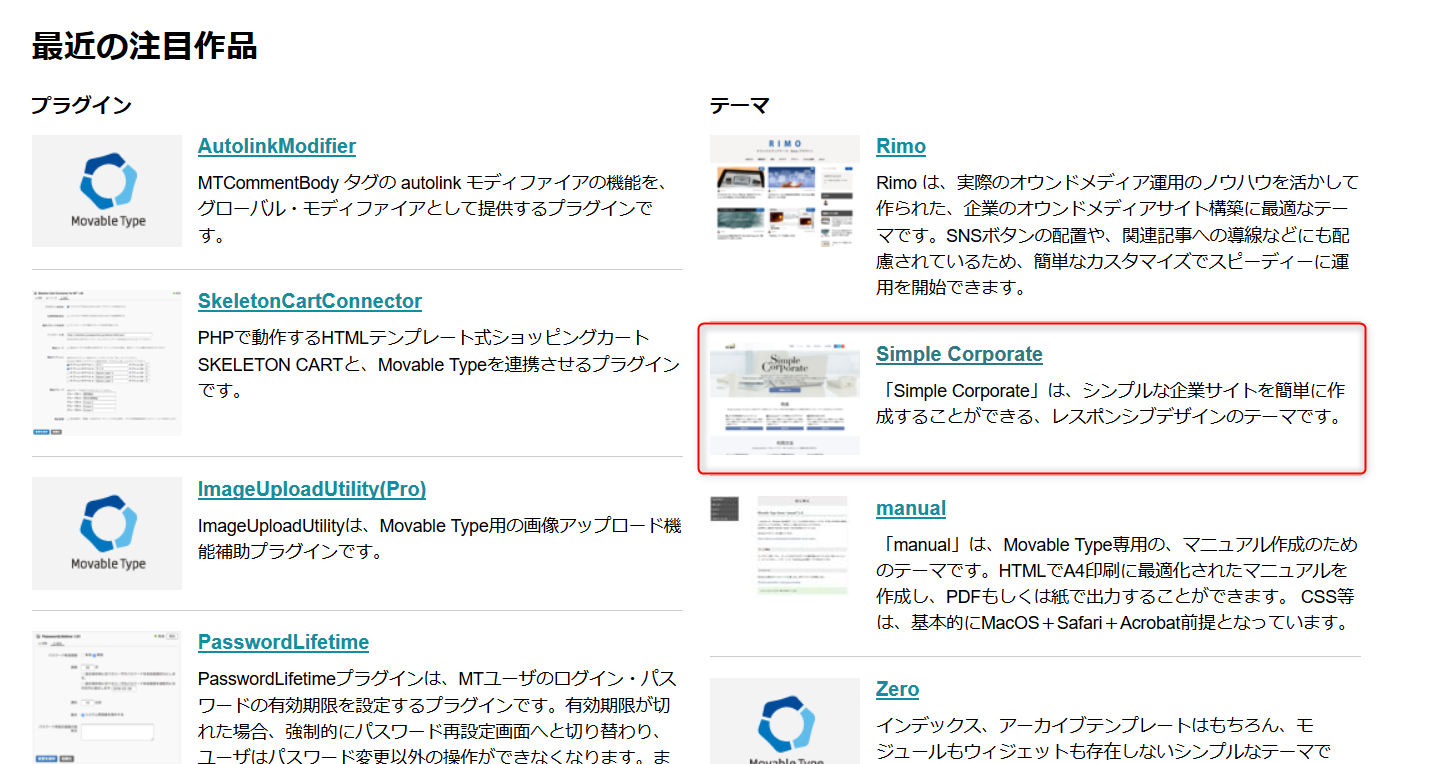Open the SkeletonCartConnector plugin link
Viewport: 1447px width, 764px height.
(x=309, y=301)
